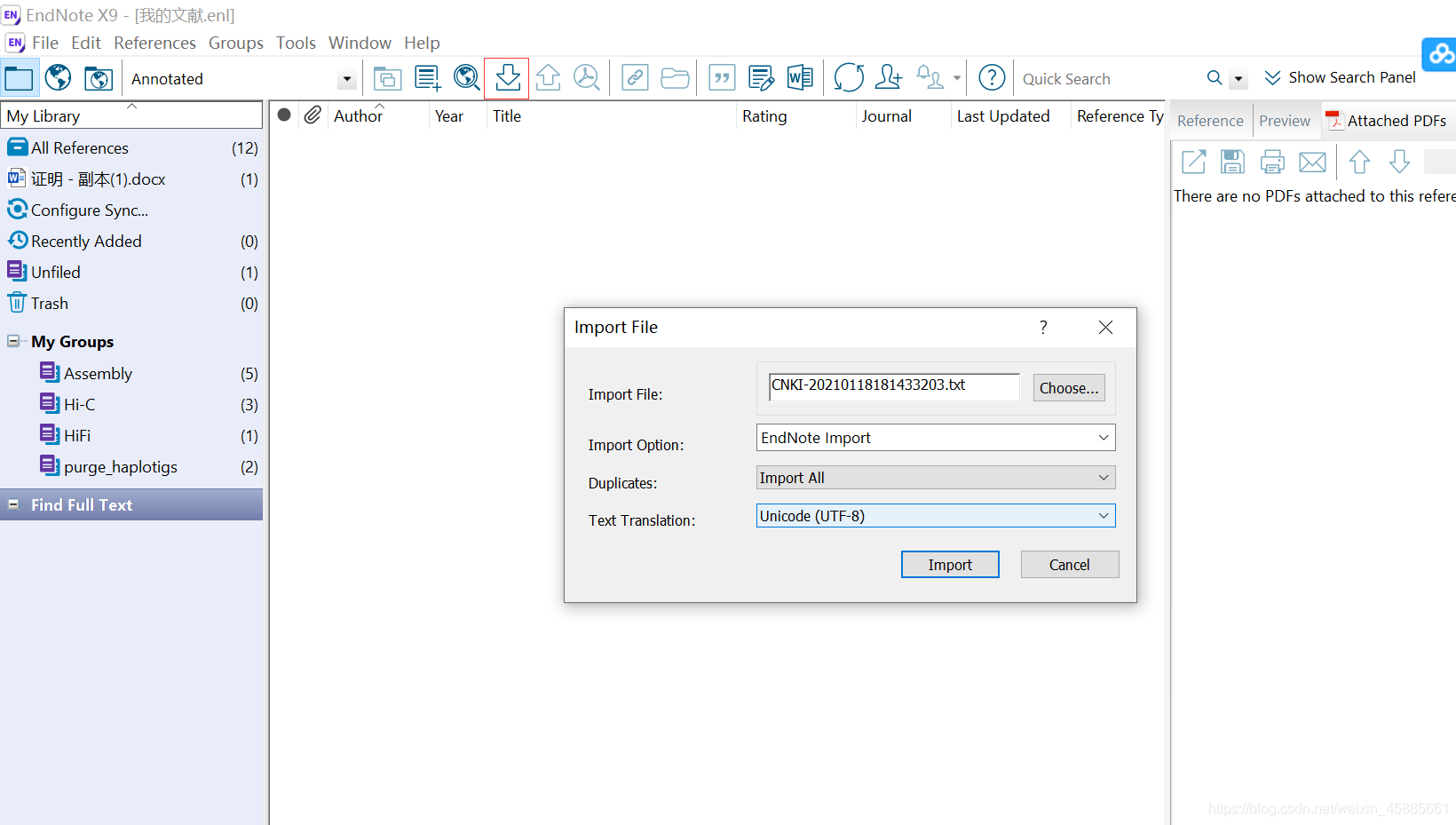Click the cloud icon at top right
This screenshot has width=1456, height=825.
pyautogui.click(x=1439, y=54)
